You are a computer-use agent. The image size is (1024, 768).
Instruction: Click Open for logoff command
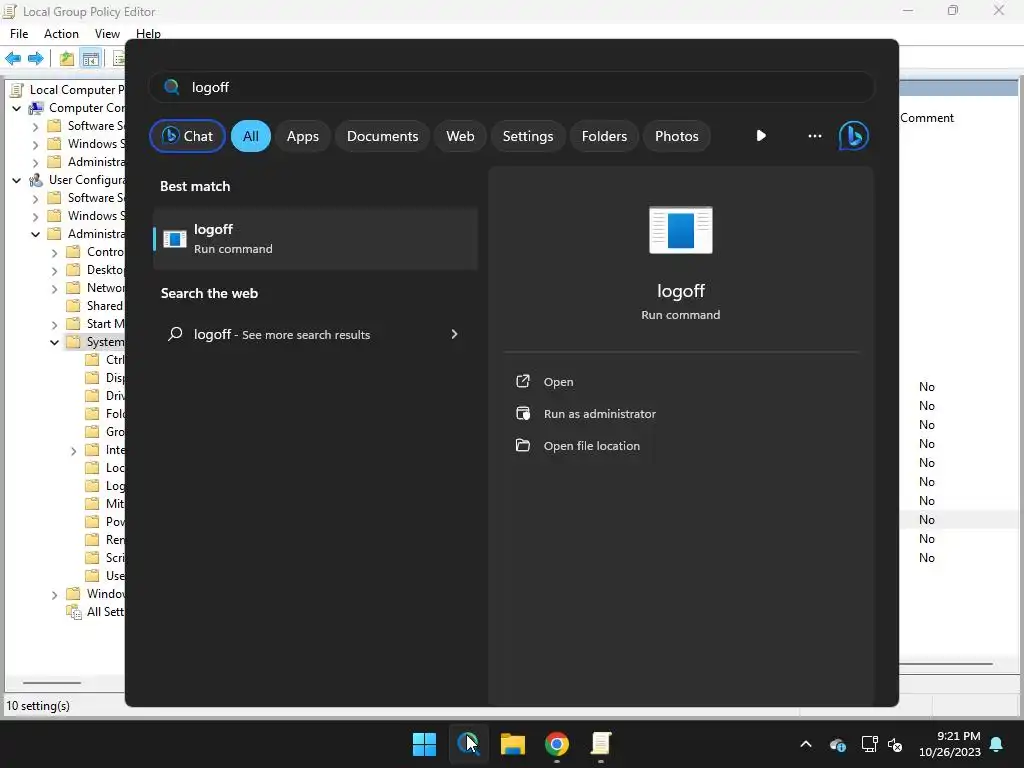pos(558,382)
